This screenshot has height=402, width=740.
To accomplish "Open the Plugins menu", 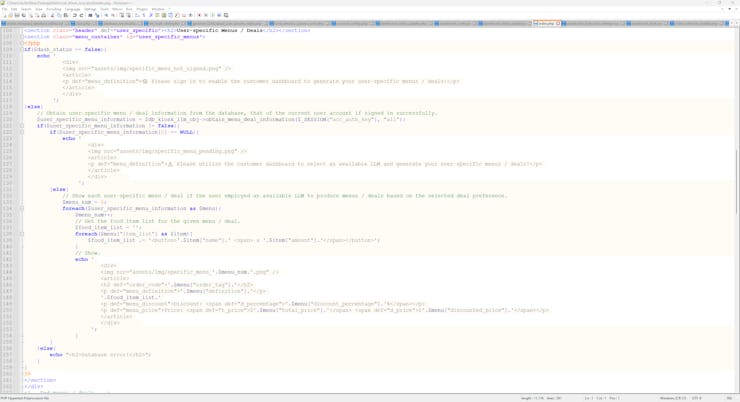I will [142, 9].
